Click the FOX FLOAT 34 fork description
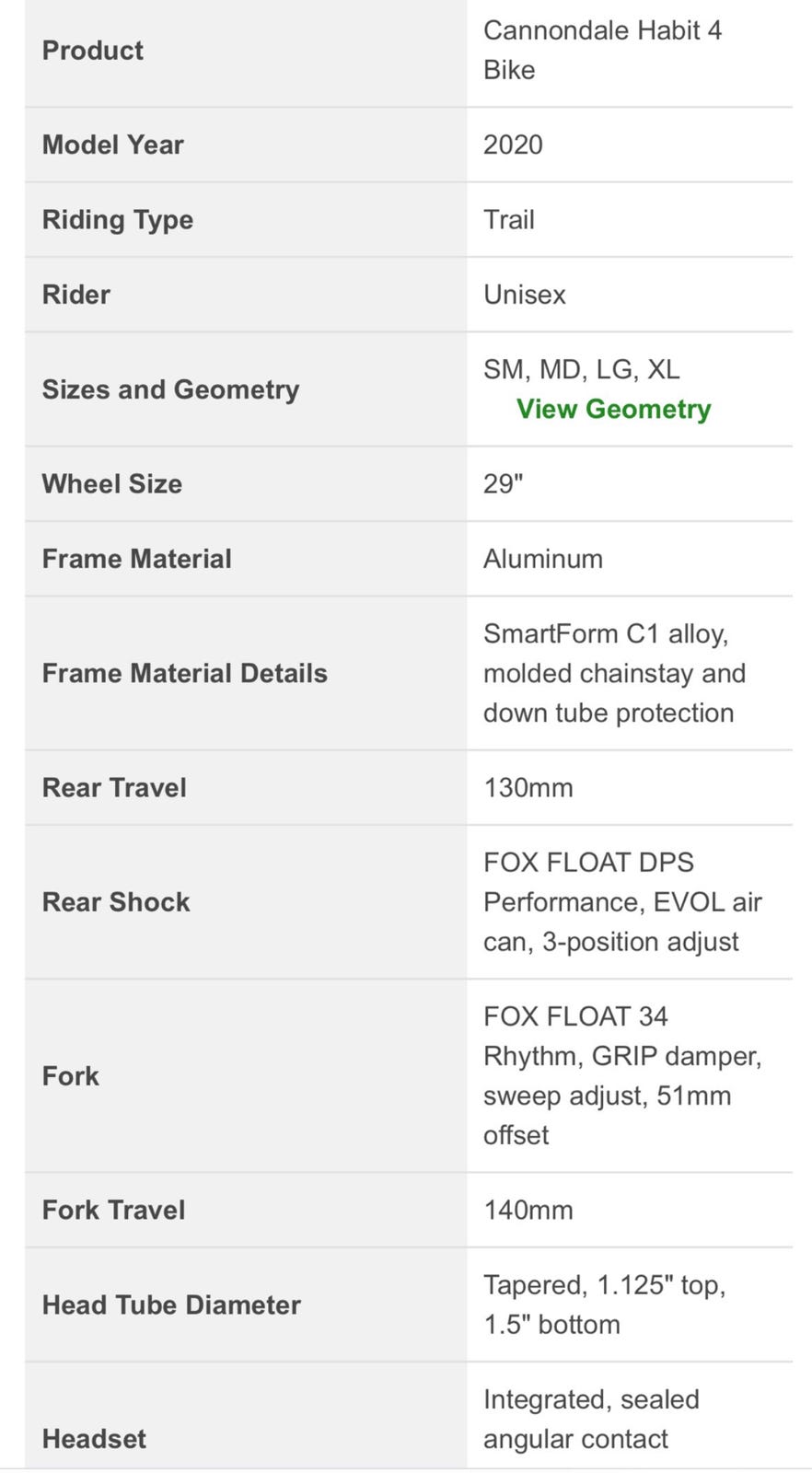812x1473 pixels. [622, 1075]
